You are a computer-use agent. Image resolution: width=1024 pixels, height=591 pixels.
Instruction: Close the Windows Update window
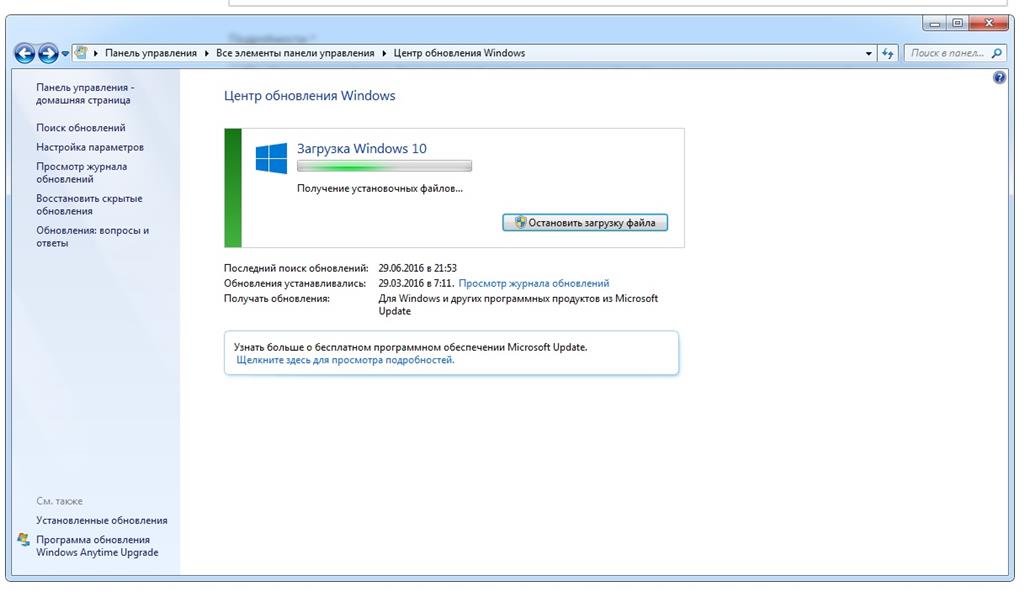click(x=989, y=24)
